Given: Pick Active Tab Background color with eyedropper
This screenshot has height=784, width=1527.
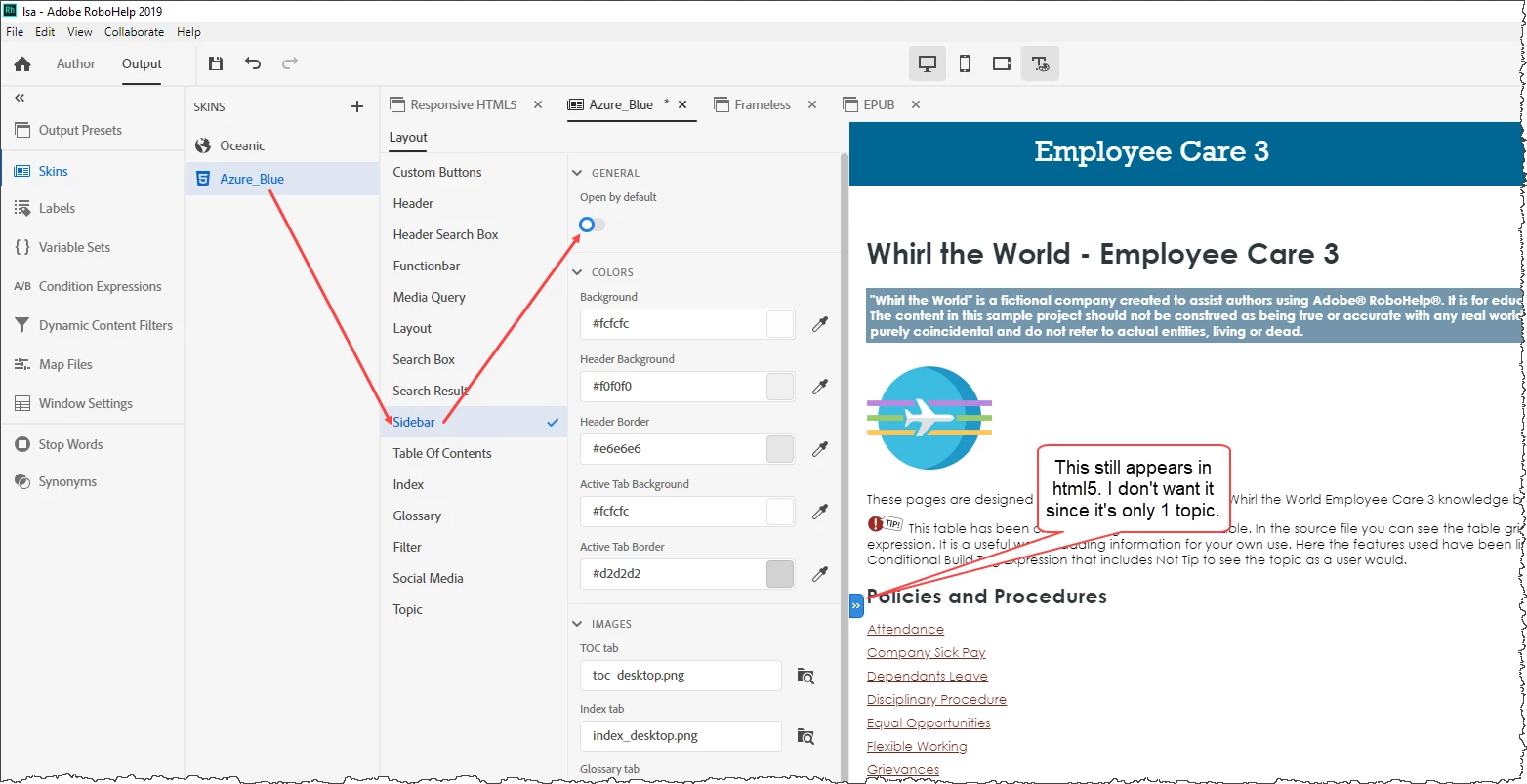Looking at the screenshot, I should point(820,512).
